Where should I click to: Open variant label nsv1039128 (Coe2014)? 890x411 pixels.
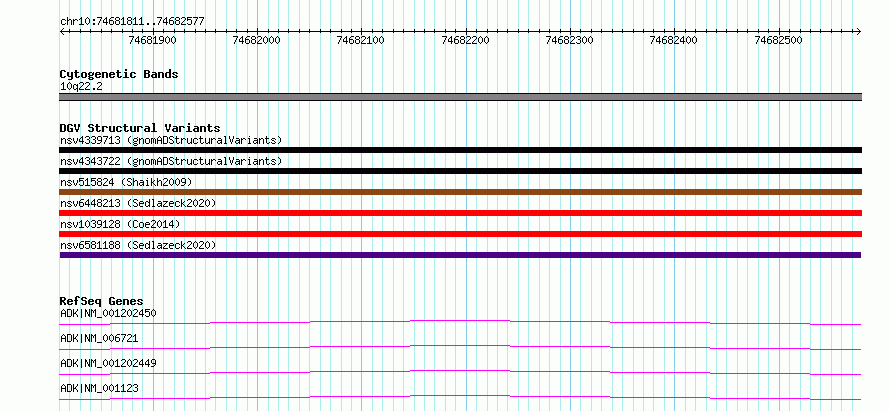(x=120, y=224)
